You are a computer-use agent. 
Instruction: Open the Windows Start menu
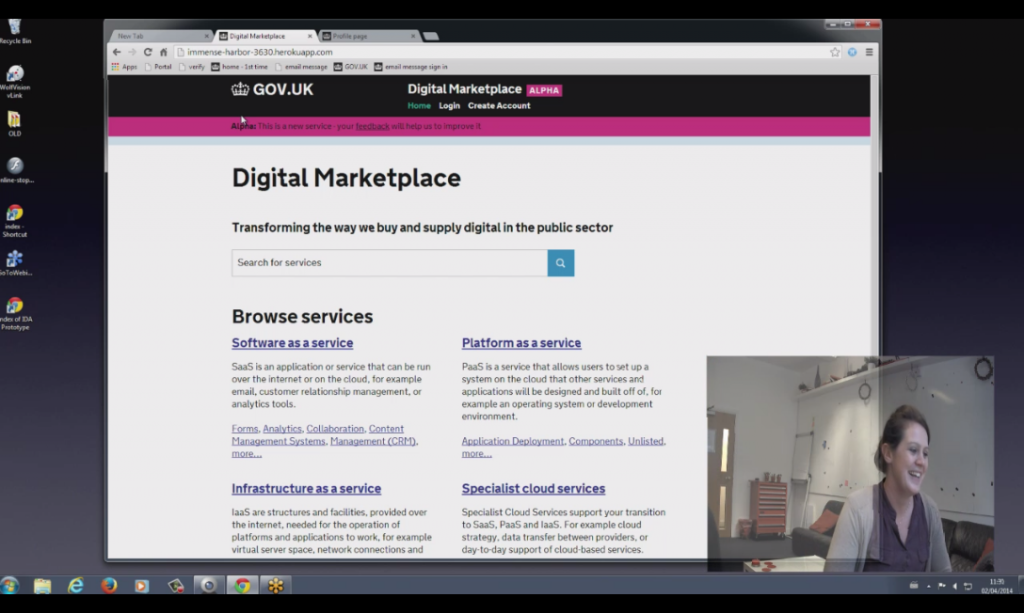point(9,586)
